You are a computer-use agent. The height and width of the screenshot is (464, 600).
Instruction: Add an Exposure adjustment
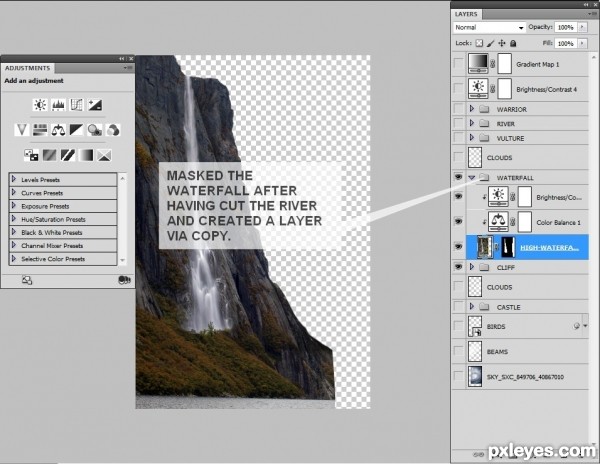95,105
